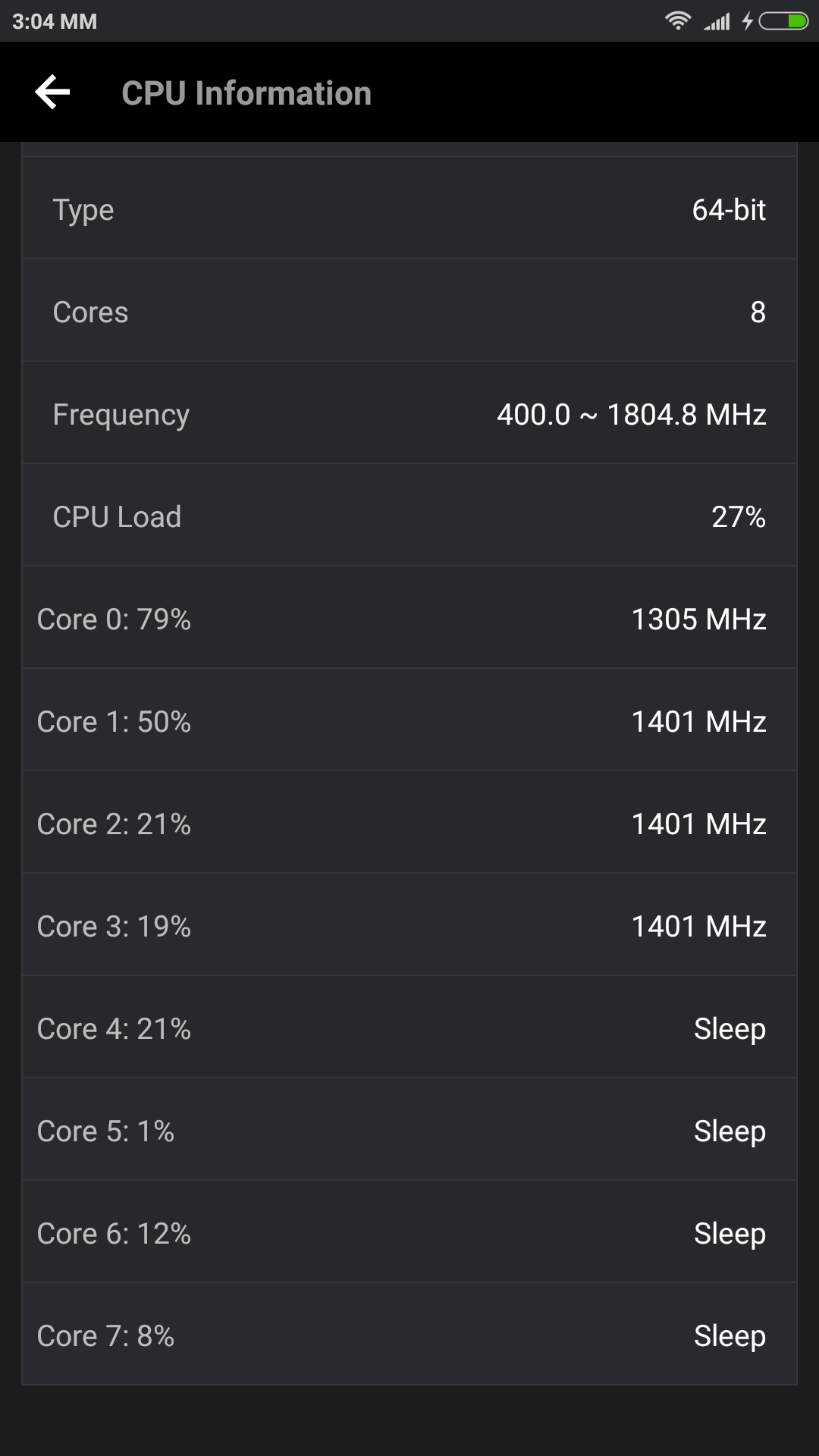Tap the charging bolt icon
The width and height of the screenshot is (819, 1456).
[x=747, y=21]
